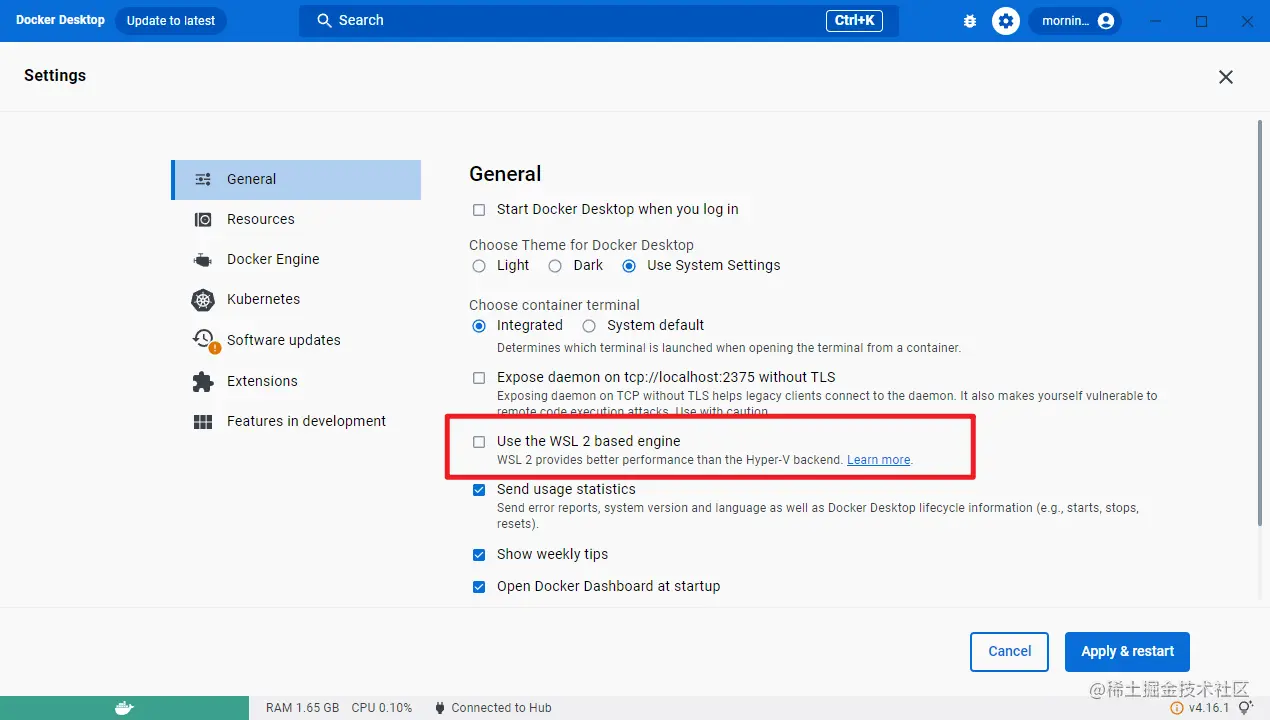Click the lightbulb tips icon in status bar

(x=1245, y=708)
